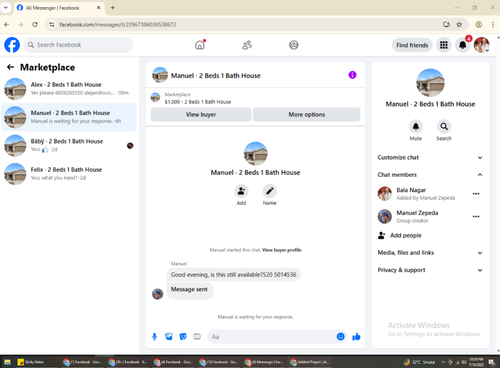This screenshot has height=368, width=500.
Task: Open the Menu grid icon
Action: click(x=444, y=45)
